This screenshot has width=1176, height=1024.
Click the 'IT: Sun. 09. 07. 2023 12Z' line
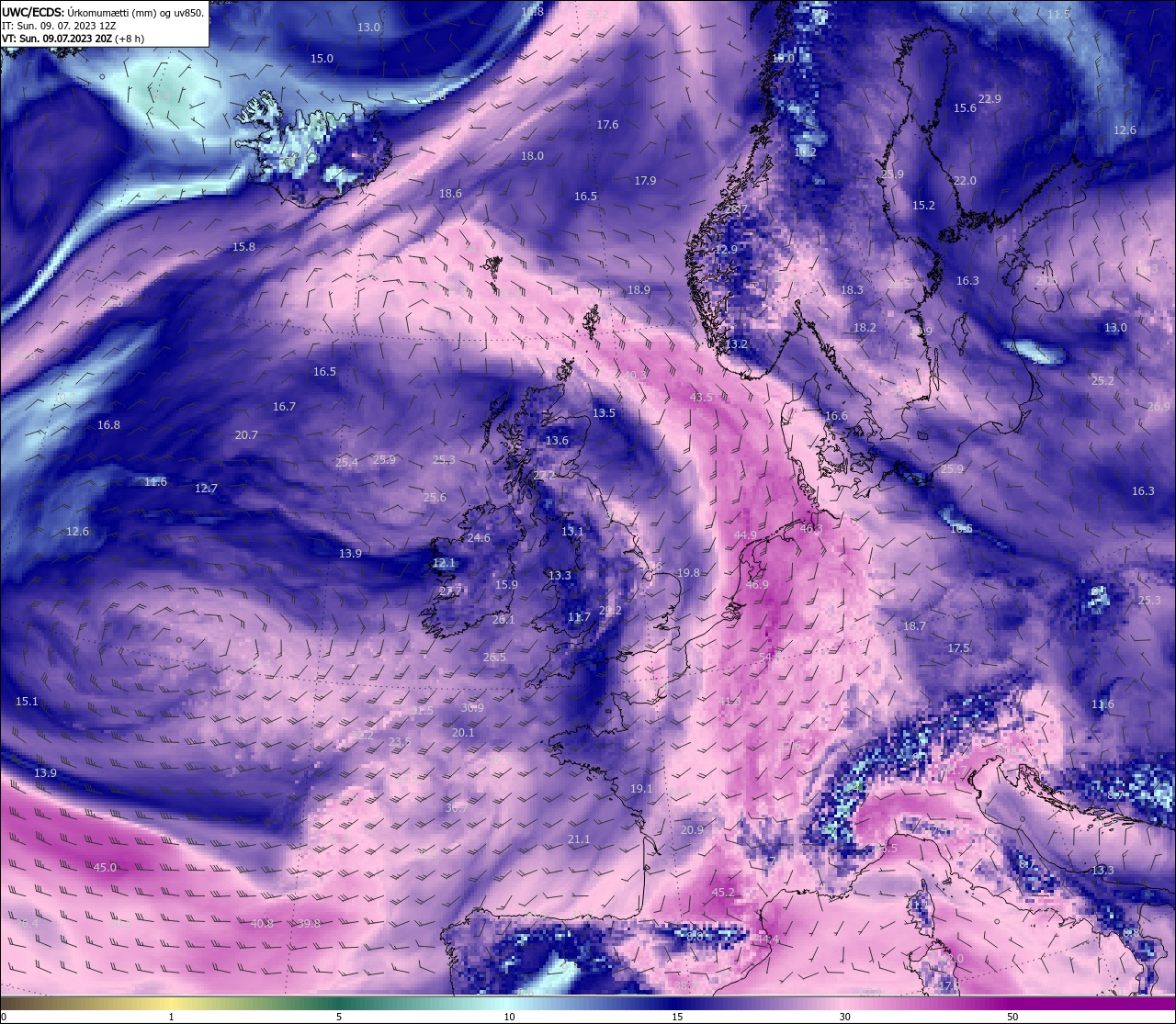pyautogui.click(x=59, y=26)
